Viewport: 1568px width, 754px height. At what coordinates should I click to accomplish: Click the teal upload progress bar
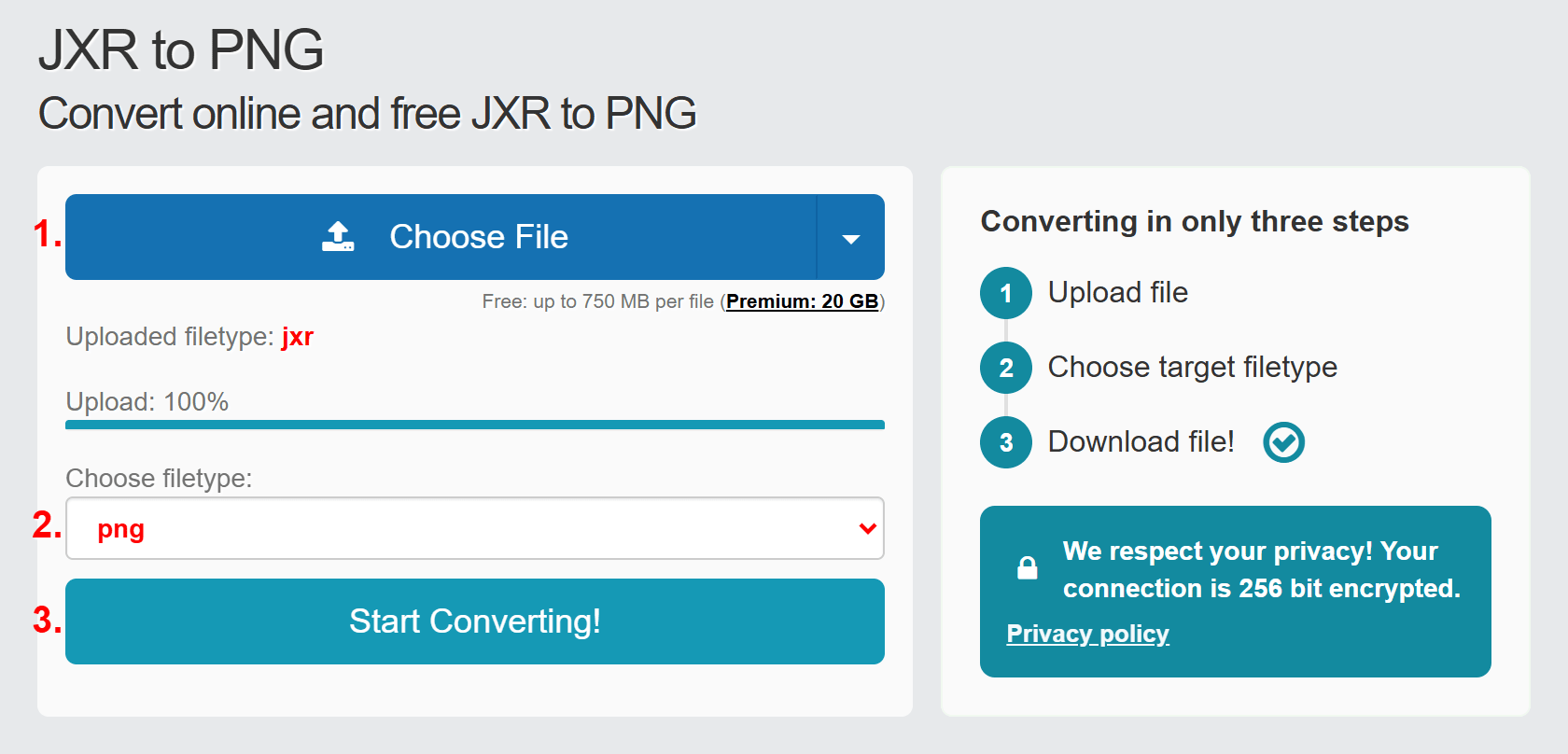(474, 424)
